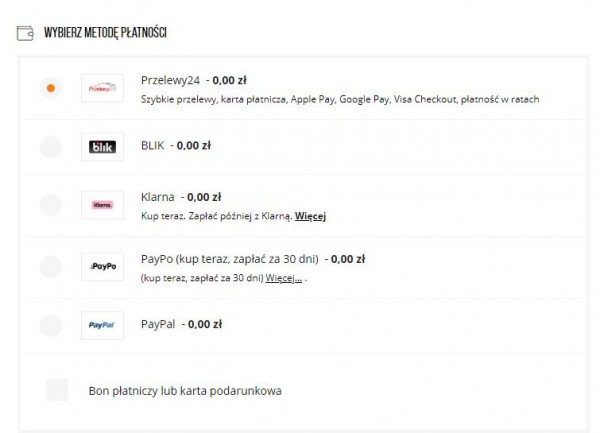Open the Więcej... link under PayPo
Screen dimensions: 600x433
(284, 277)
